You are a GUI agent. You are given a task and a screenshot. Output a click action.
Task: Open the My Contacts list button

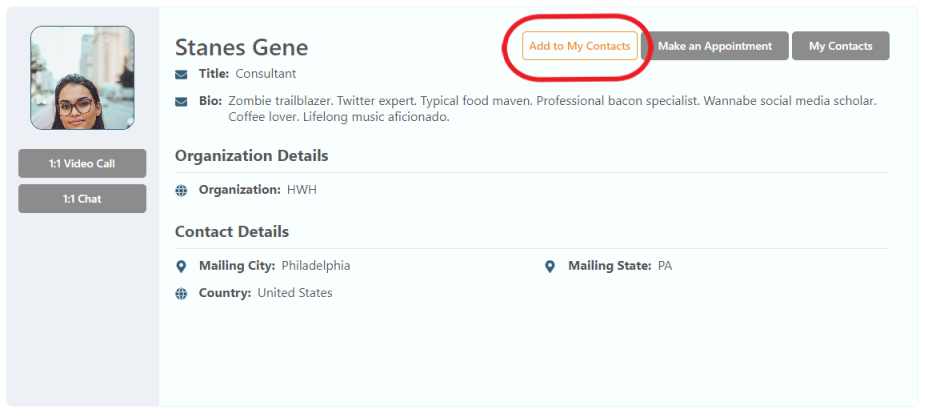click(841, 46)
